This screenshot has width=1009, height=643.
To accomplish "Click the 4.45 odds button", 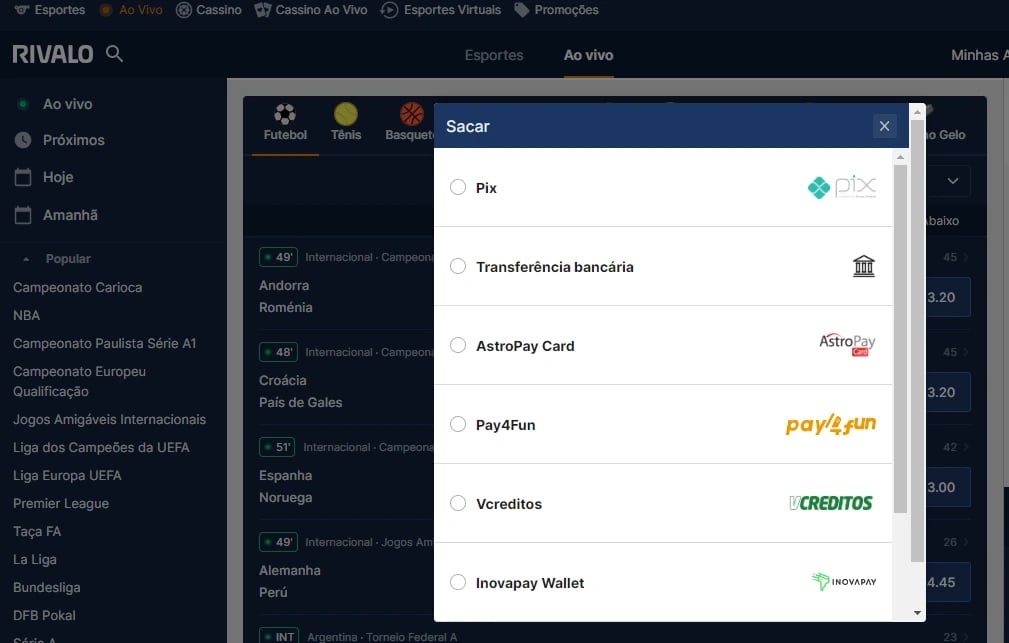I will [949, 582].
